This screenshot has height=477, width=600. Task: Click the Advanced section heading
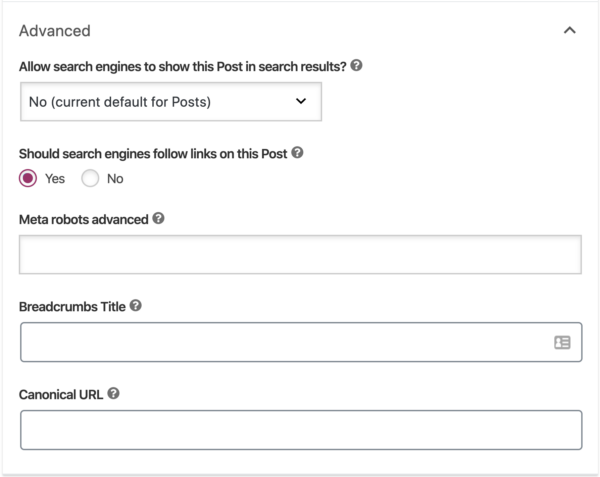tap(55, 31)
